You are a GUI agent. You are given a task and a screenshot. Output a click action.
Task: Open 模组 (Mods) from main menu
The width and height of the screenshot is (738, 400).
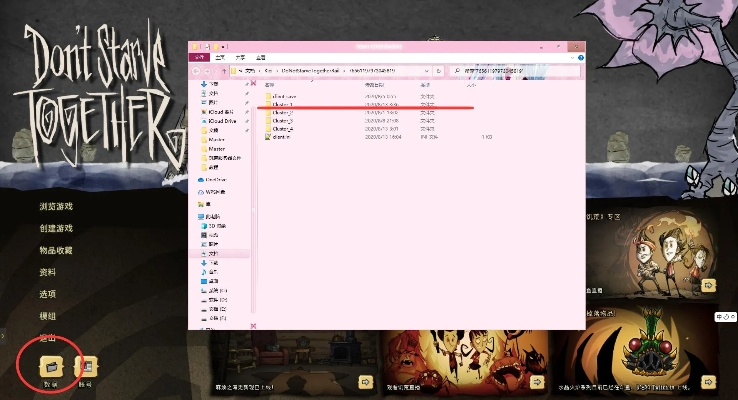[47, 316]
